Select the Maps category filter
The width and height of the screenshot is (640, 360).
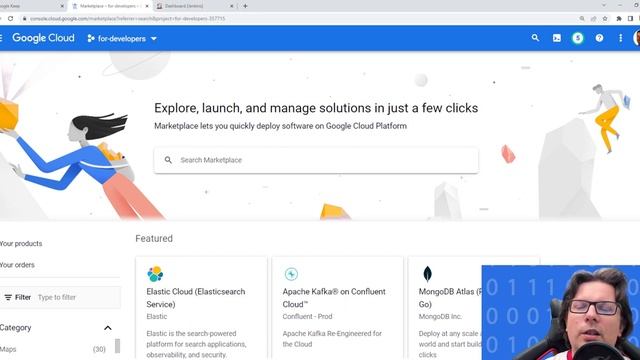pyautogui.click(x=8, y=349)
